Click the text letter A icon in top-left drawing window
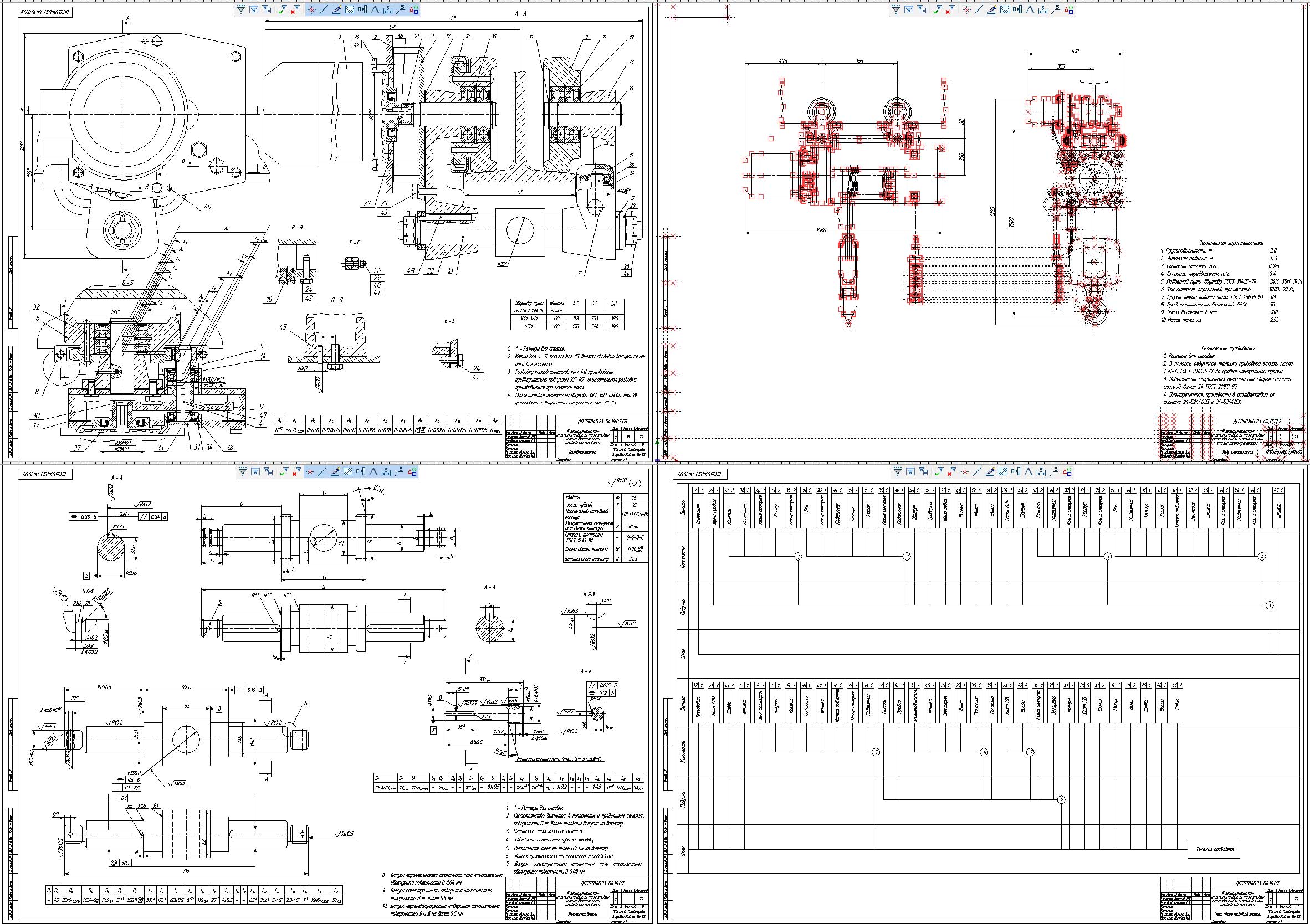Image resolution: width=1310 pixels, height=924 pixels. point(375,10)
